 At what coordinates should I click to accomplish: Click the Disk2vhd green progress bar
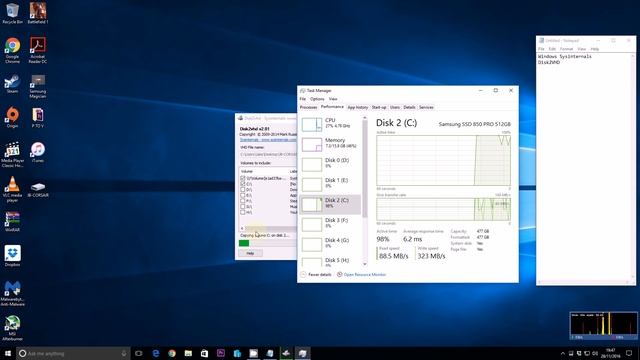click(244, 243)
